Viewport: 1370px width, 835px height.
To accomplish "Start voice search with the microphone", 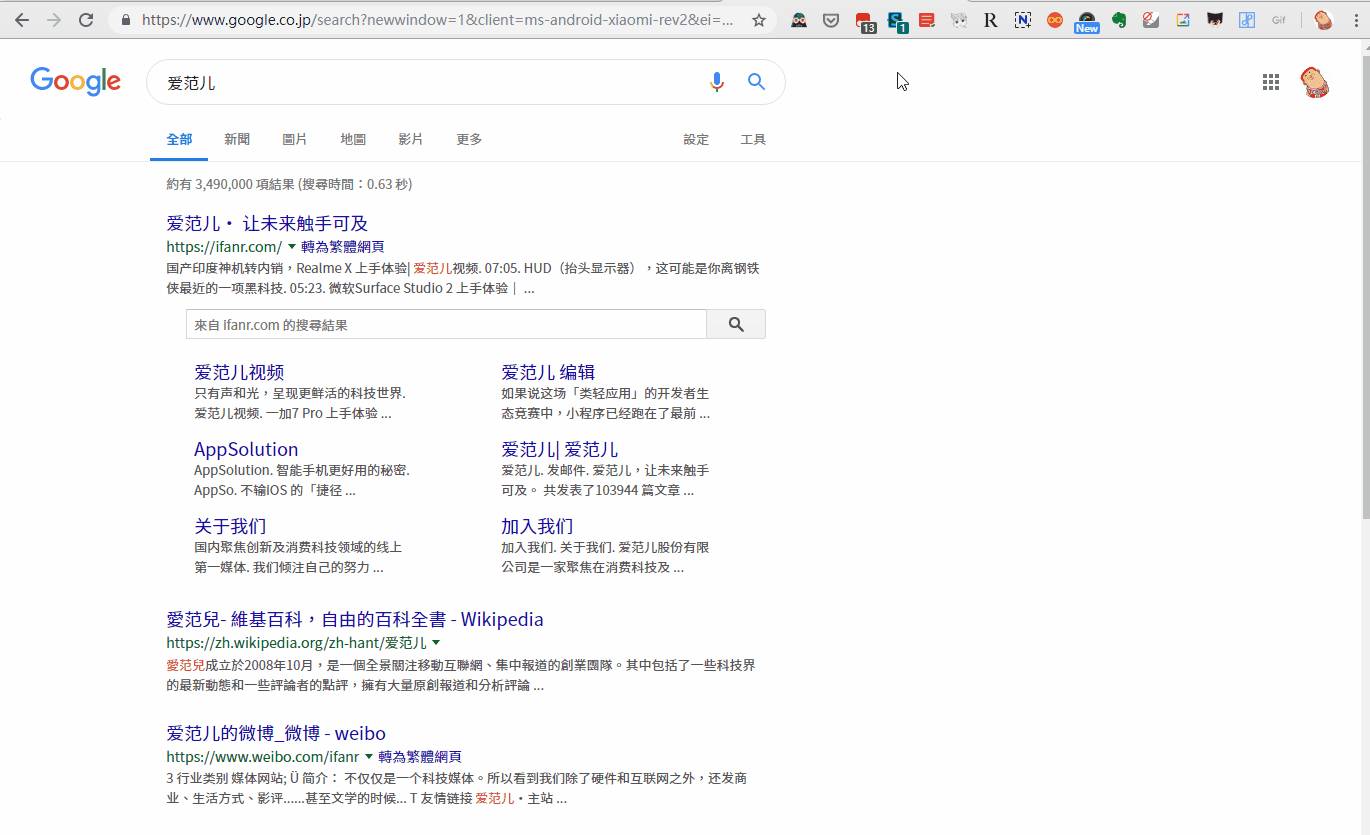I will click(717, 82).
